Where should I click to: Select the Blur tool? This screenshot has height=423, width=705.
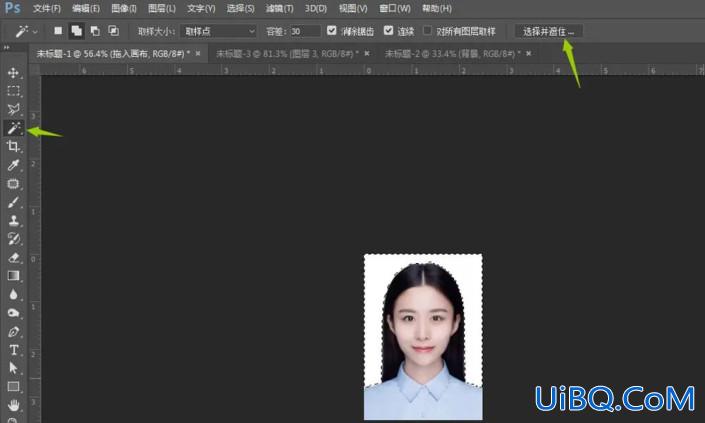[13, 294]
